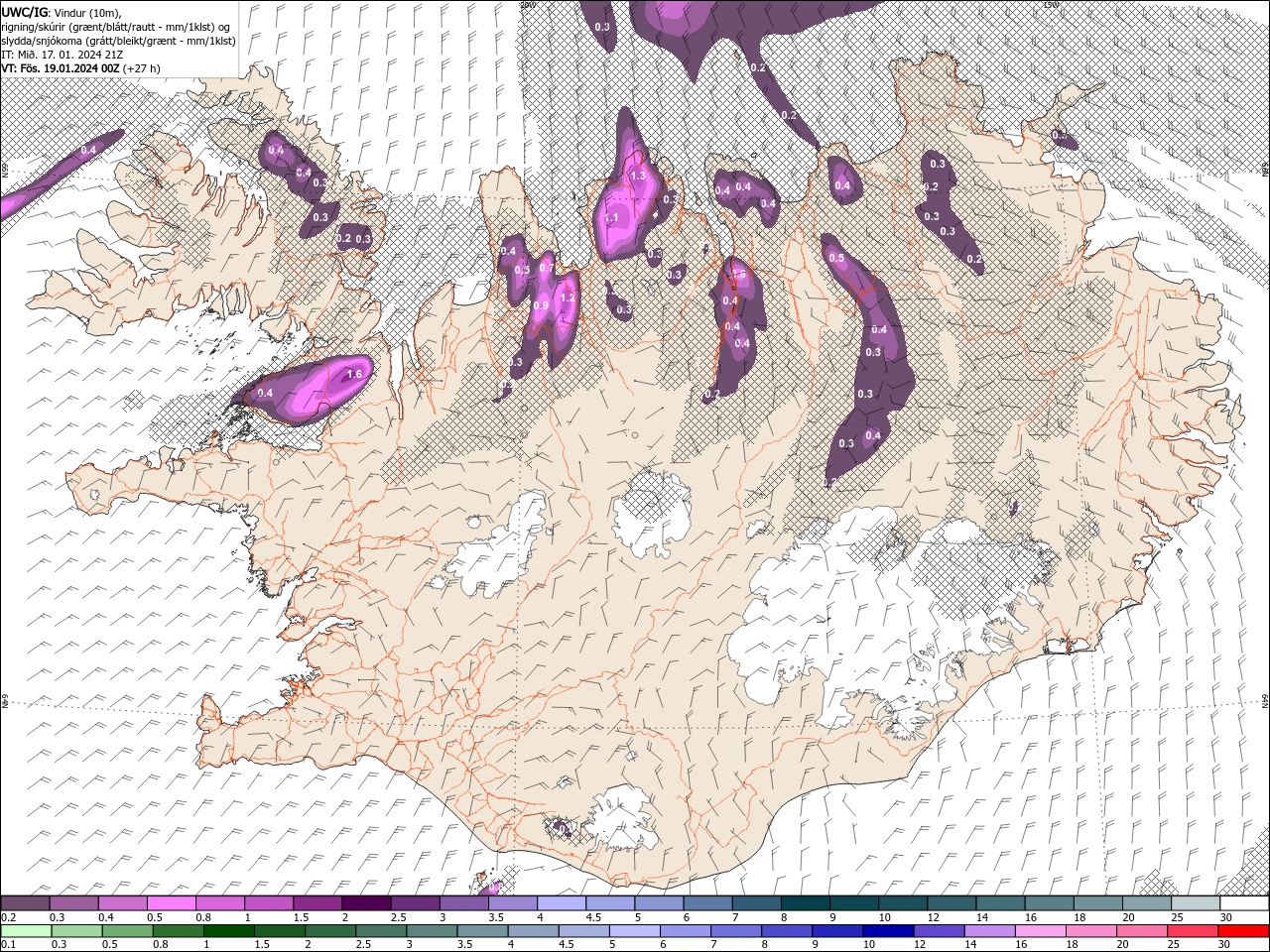Pick dark green rain swatch between 1 and 1.5
Image resolution: width=1270 pixels, height=952 pixels.
[x=229, y=931]
